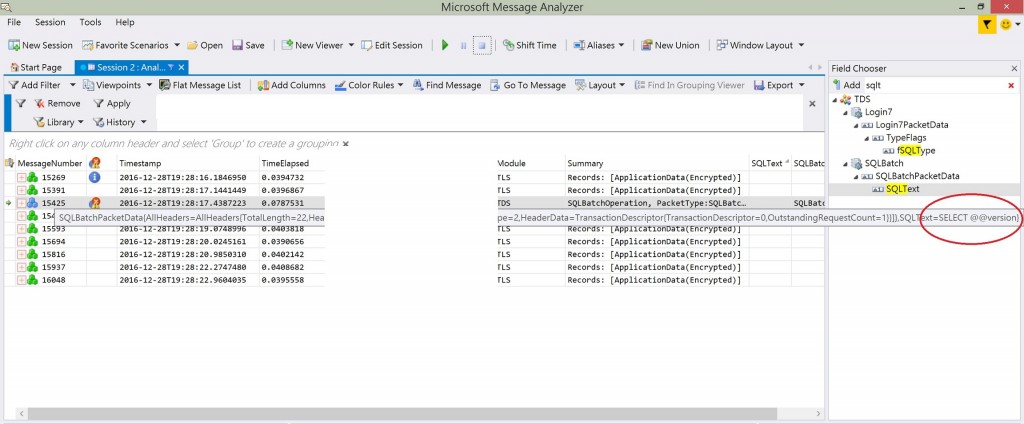Viewport: 1024px width, 424px height.
Task: Click the stop capture icon
Action: [482, 45]
